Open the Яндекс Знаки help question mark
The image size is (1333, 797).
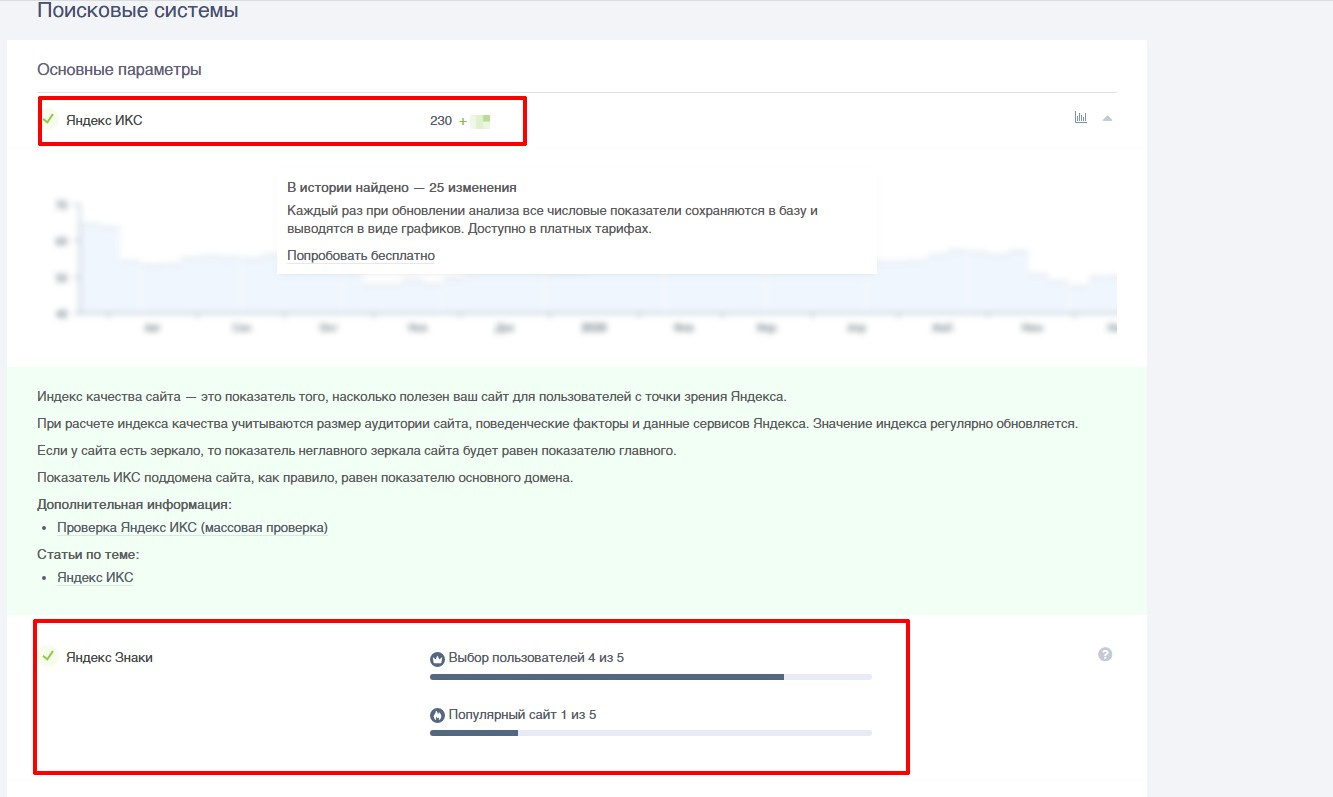click(1105, 654)
